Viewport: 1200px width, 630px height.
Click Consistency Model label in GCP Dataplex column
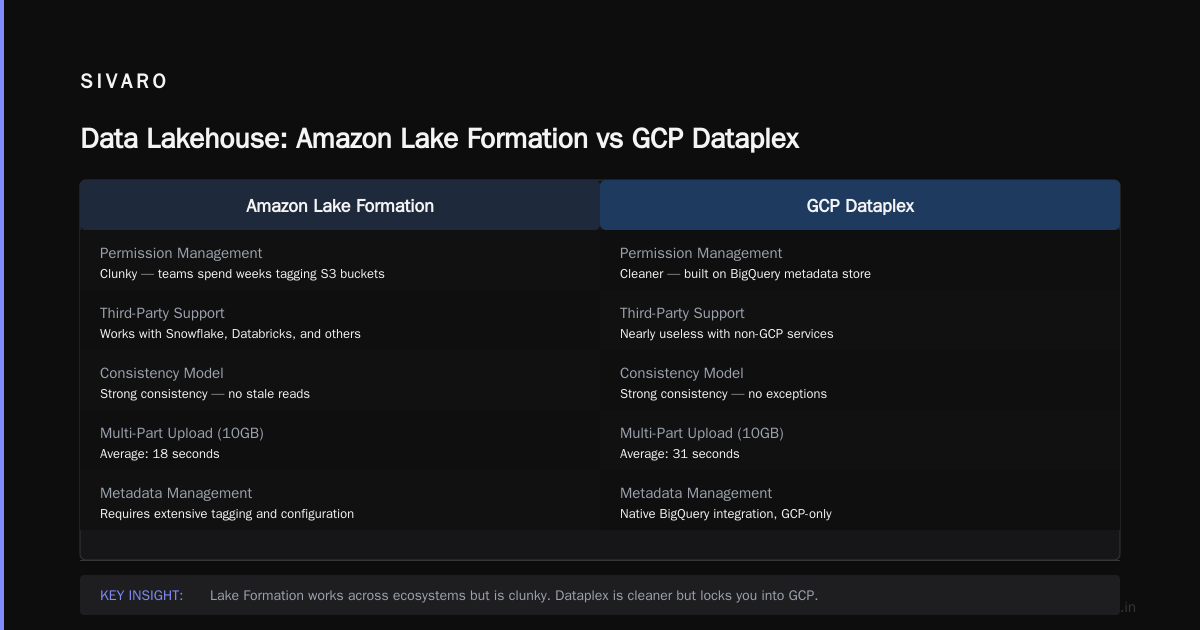tap(682, 373)
